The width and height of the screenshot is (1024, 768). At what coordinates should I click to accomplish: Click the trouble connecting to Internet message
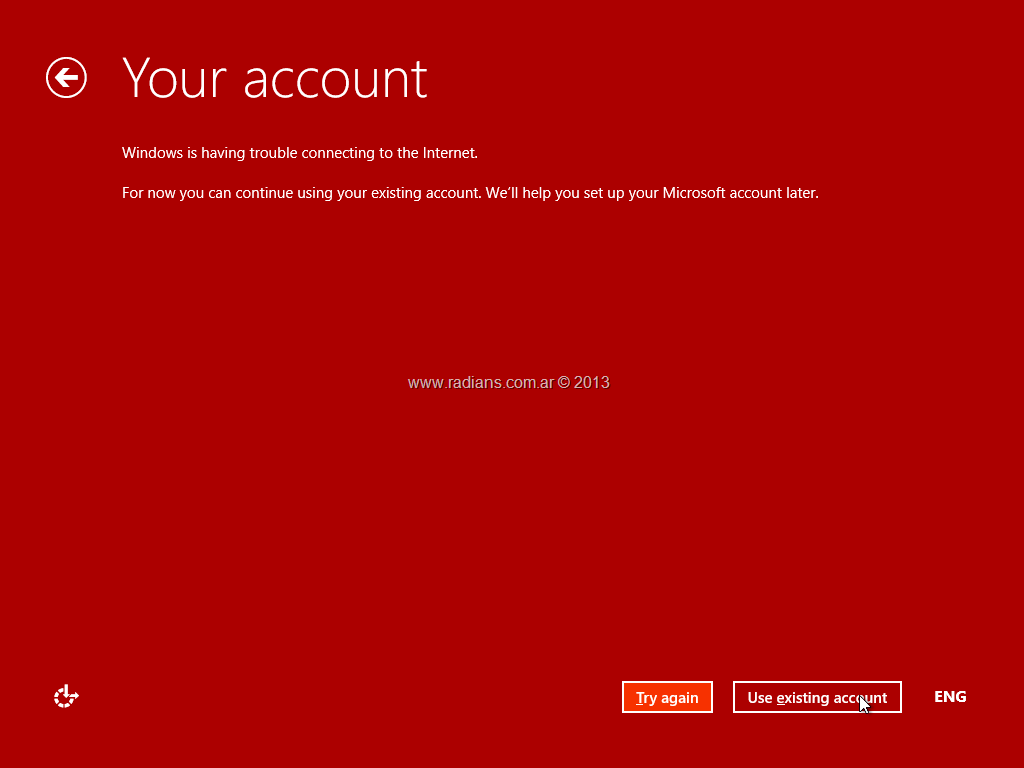point(300,153)
